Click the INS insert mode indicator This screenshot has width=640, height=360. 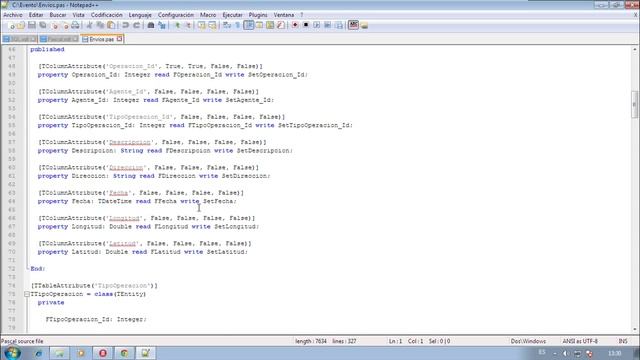pos(623,341)
